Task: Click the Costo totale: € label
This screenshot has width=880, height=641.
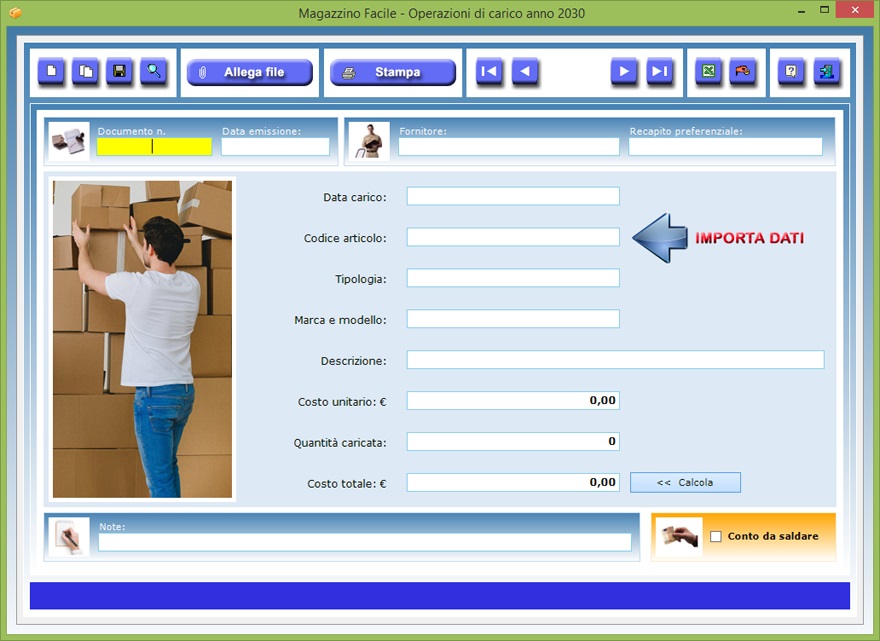Action: coord(347,484)
